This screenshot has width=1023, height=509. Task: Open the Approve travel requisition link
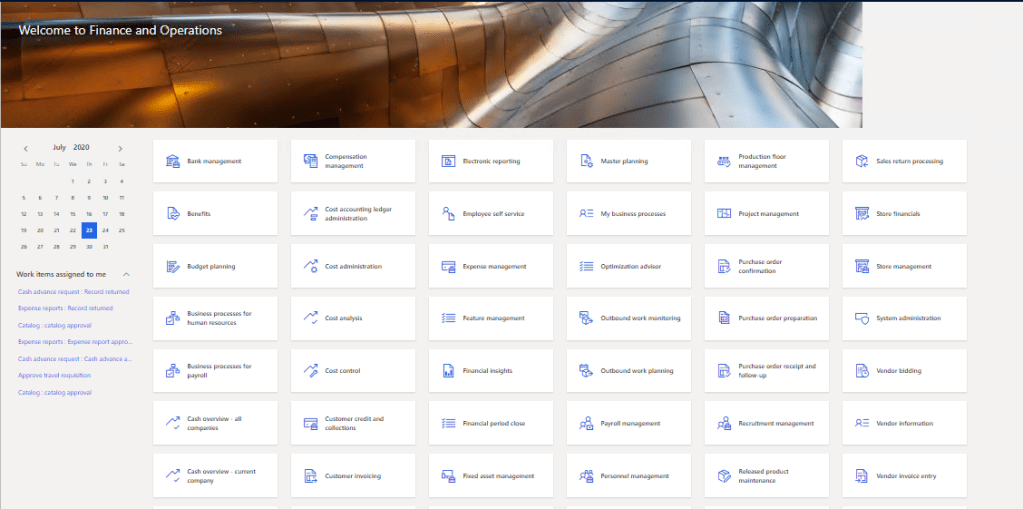click(x=54, y=375)
